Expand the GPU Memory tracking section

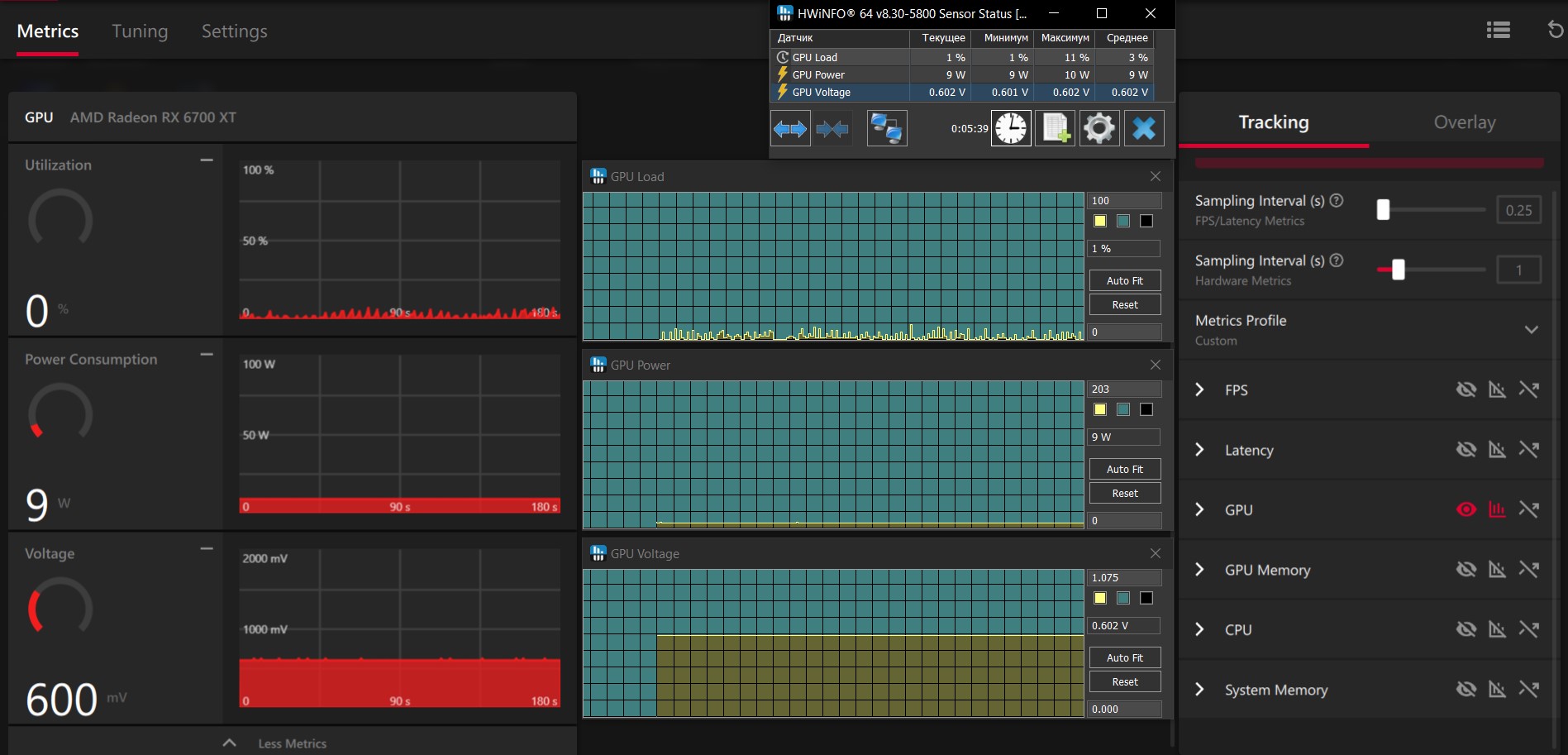(x=1200, y=569)
